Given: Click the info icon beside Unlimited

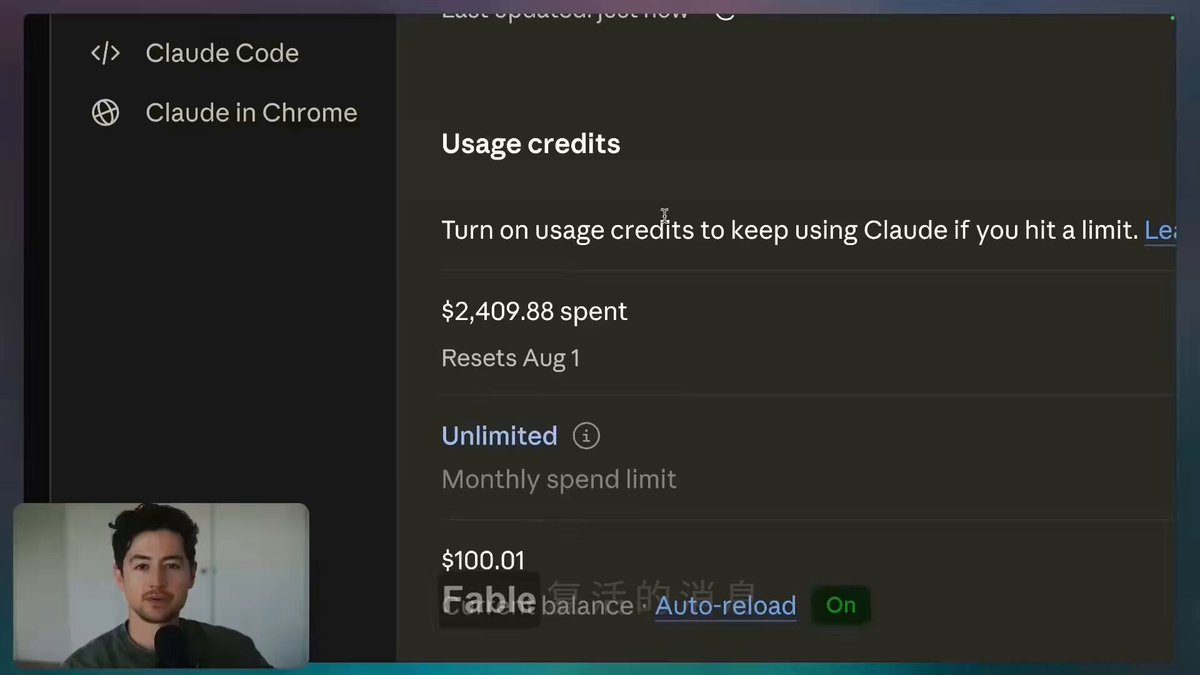Looking at the screenshot, I should point(586,436).
